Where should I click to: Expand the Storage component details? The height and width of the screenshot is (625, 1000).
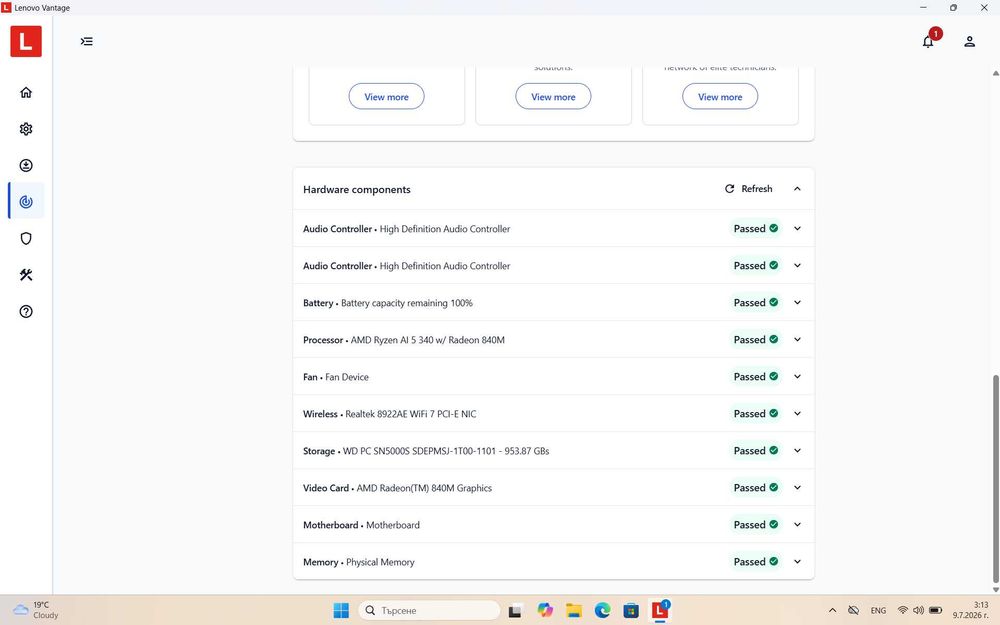797,451
